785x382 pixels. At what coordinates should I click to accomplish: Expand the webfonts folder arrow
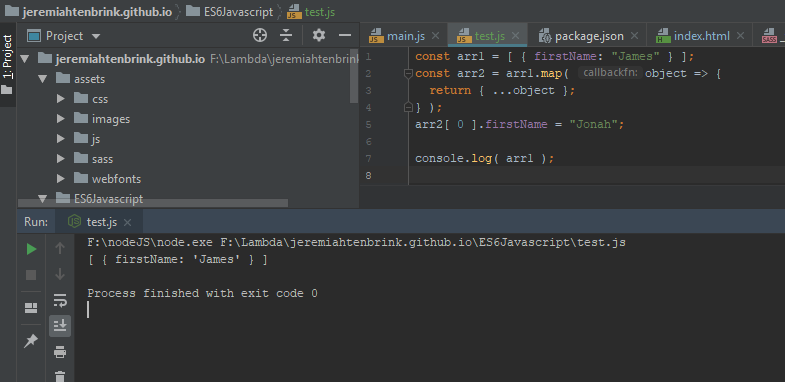61,179
